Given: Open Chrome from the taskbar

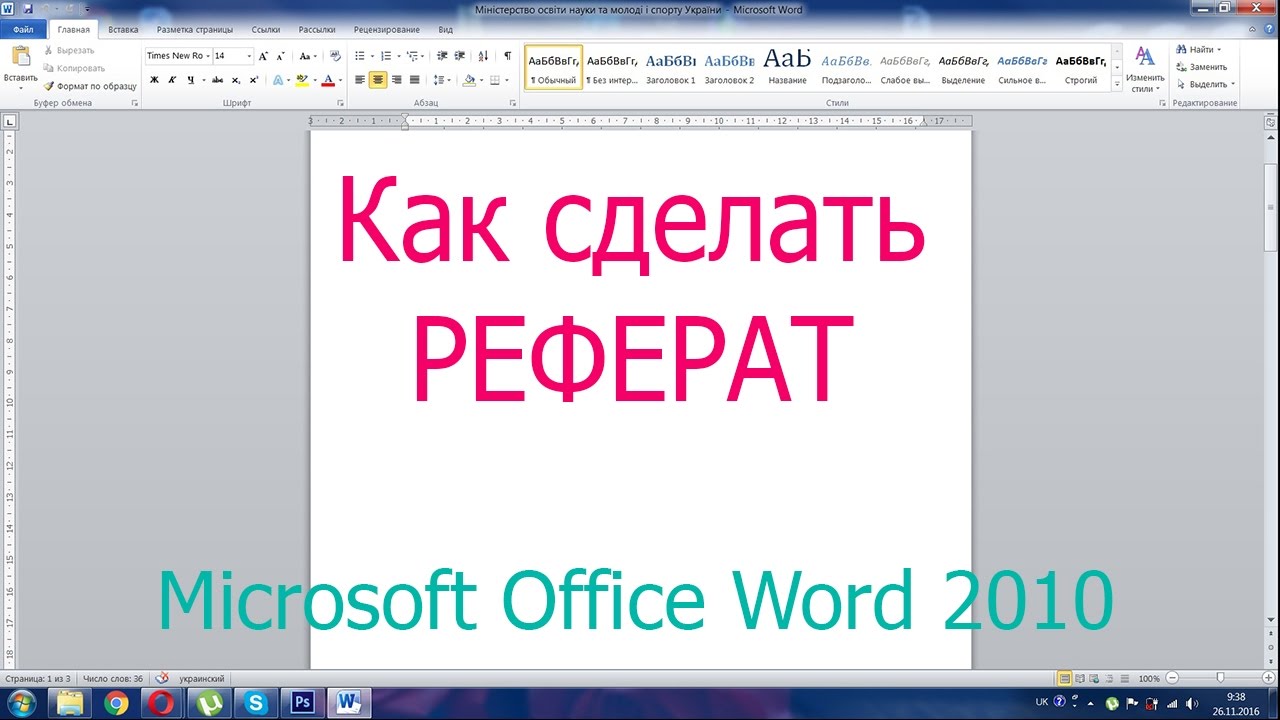Looking at the screenshot, I should [116, 703].
